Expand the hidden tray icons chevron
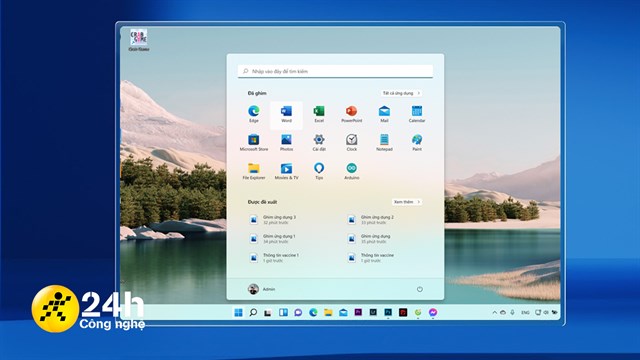 494,313
